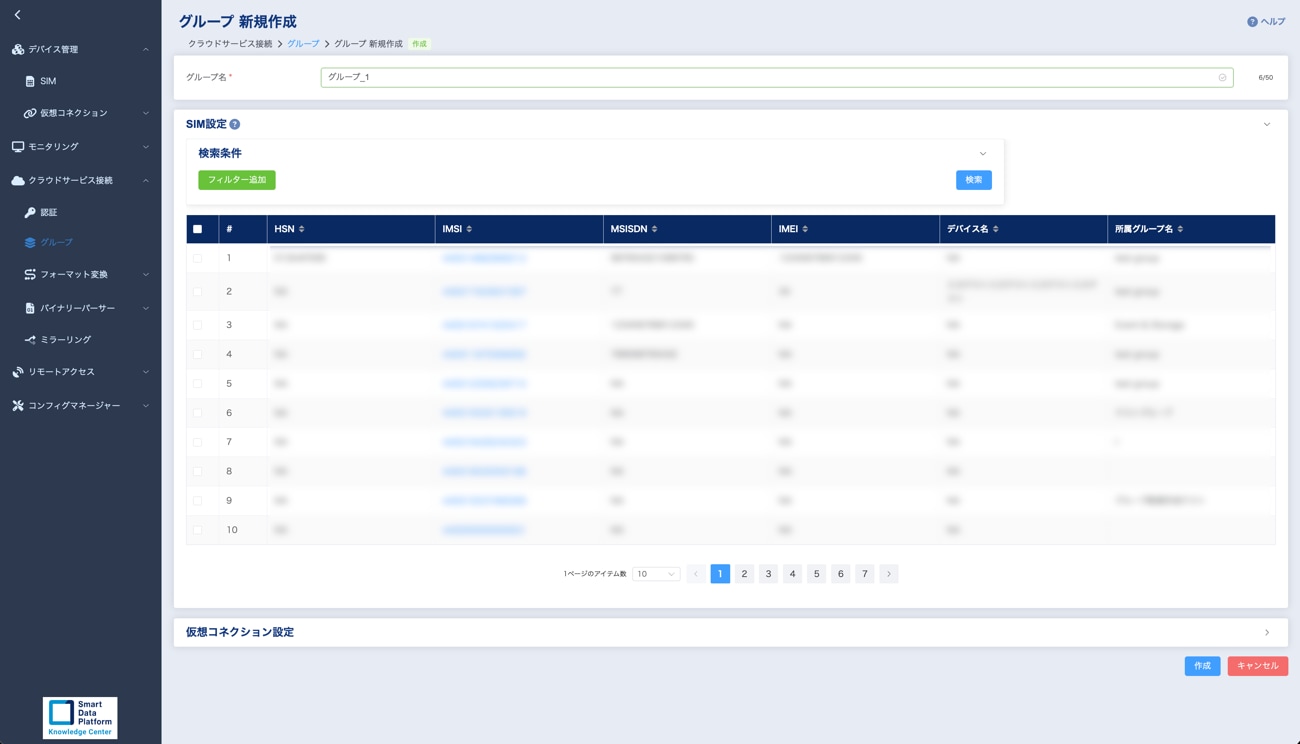Click the help question mark icon at top right
1300x744 pixels.
tap(1252, 22)
